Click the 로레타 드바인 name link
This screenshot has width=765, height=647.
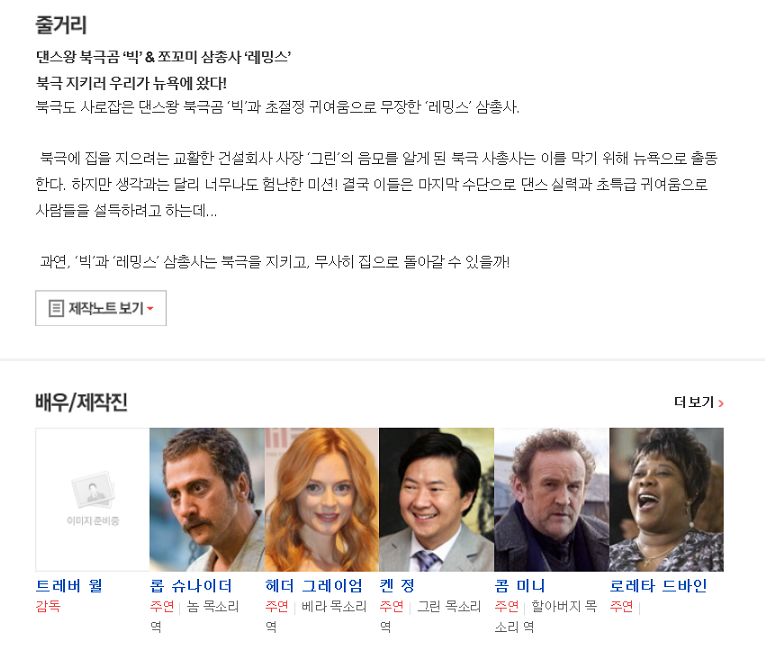[658, 586]
